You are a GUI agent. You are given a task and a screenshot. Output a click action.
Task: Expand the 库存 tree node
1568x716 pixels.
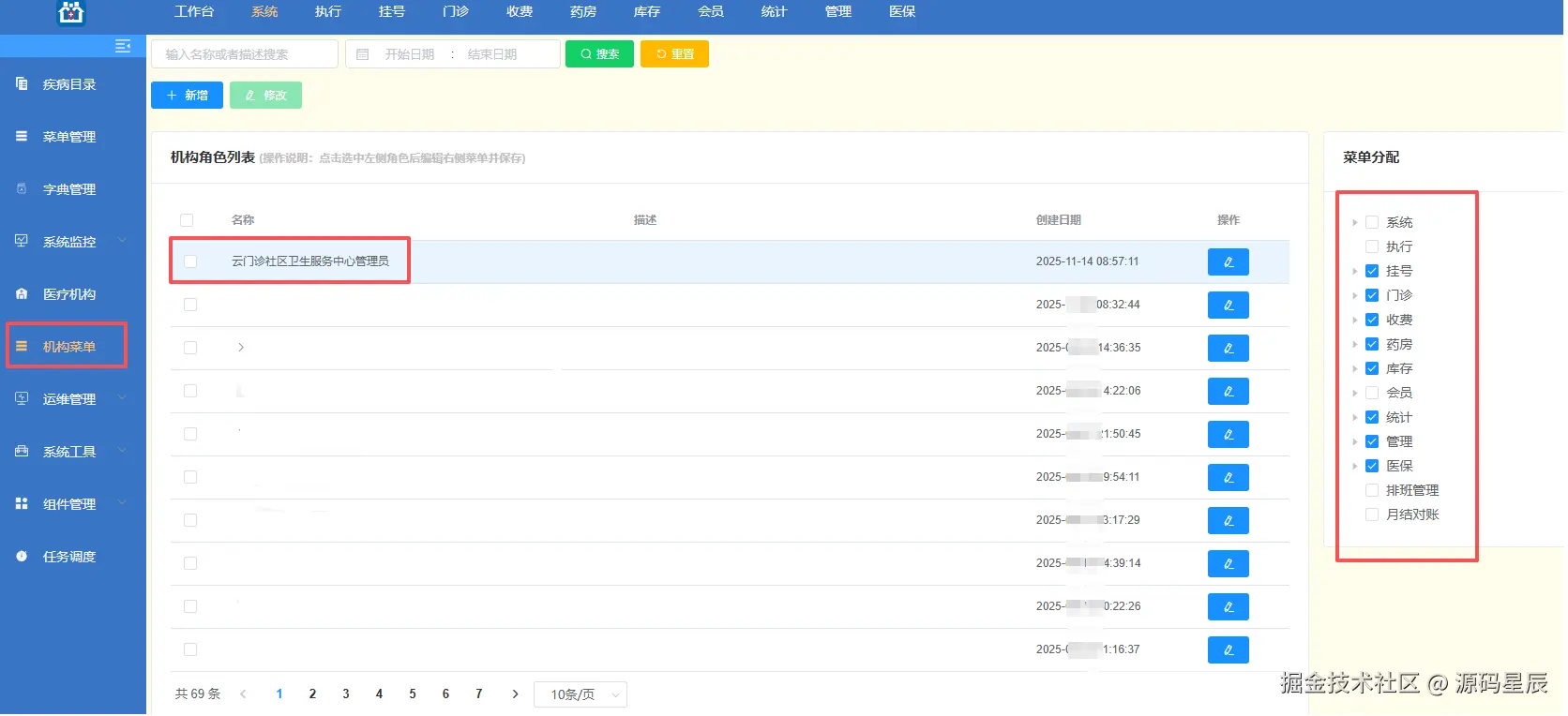point(1355,369)
